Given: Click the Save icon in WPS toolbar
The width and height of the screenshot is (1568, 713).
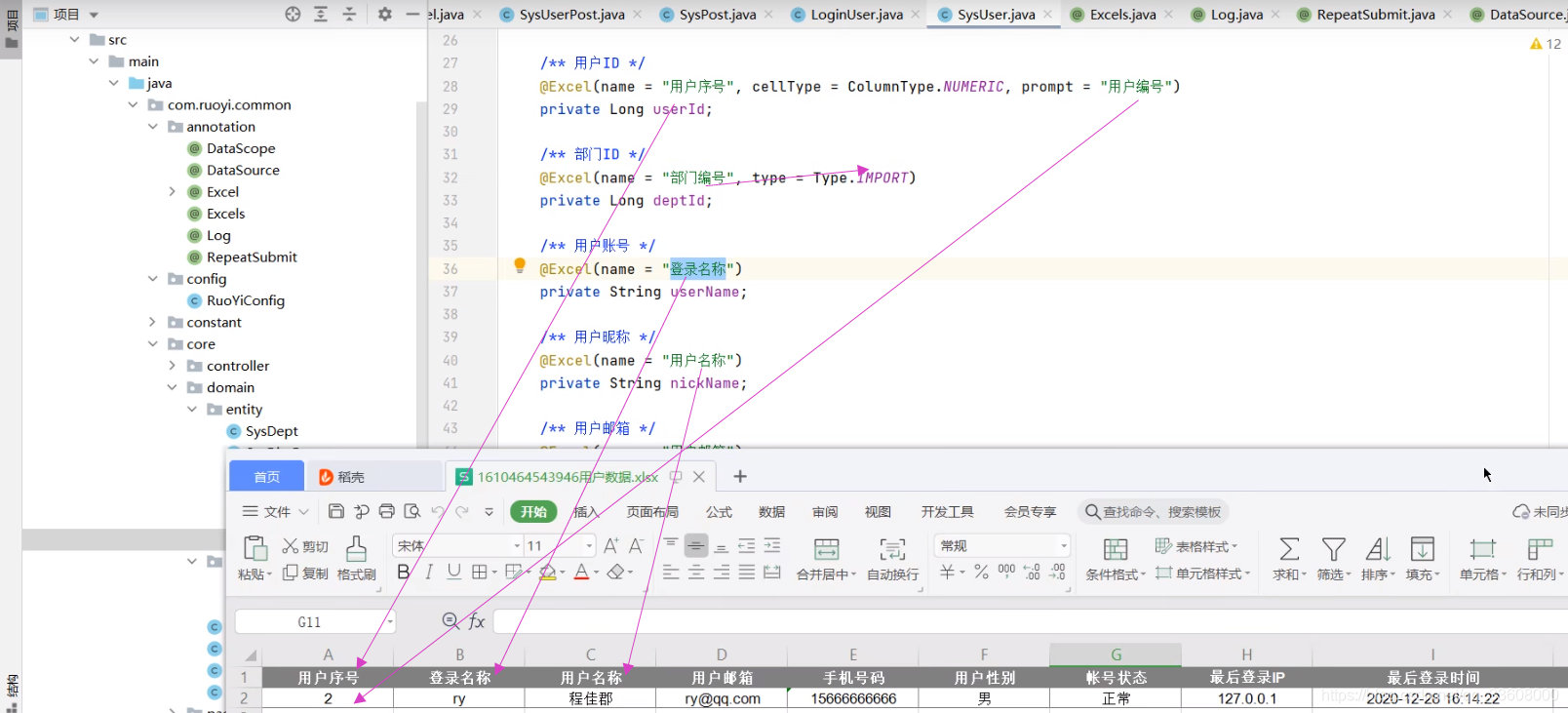Looking at the screenshot, I should pyautogui.click(x=336, y=511).
